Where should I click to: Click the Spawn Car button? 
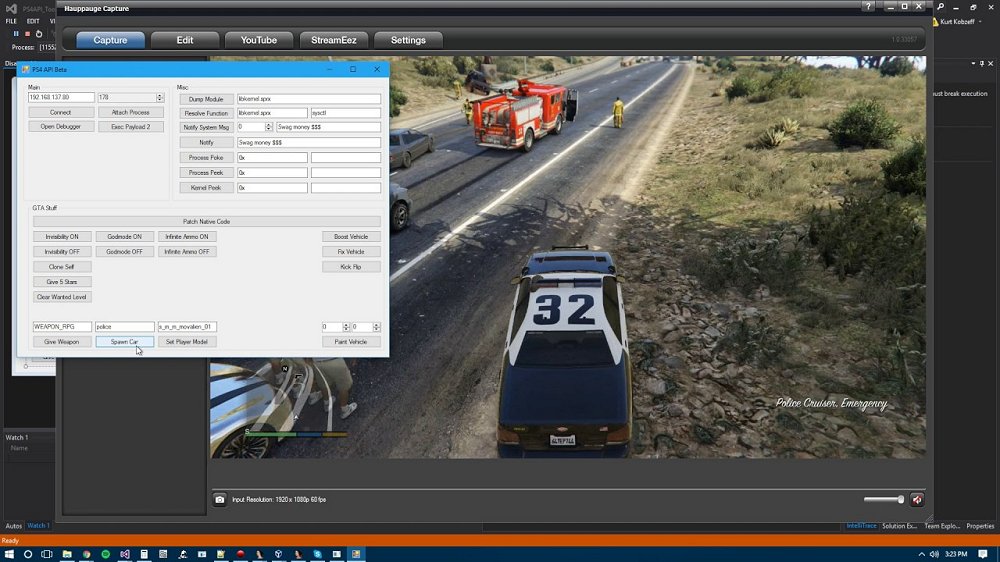click(x=124, y=342)
